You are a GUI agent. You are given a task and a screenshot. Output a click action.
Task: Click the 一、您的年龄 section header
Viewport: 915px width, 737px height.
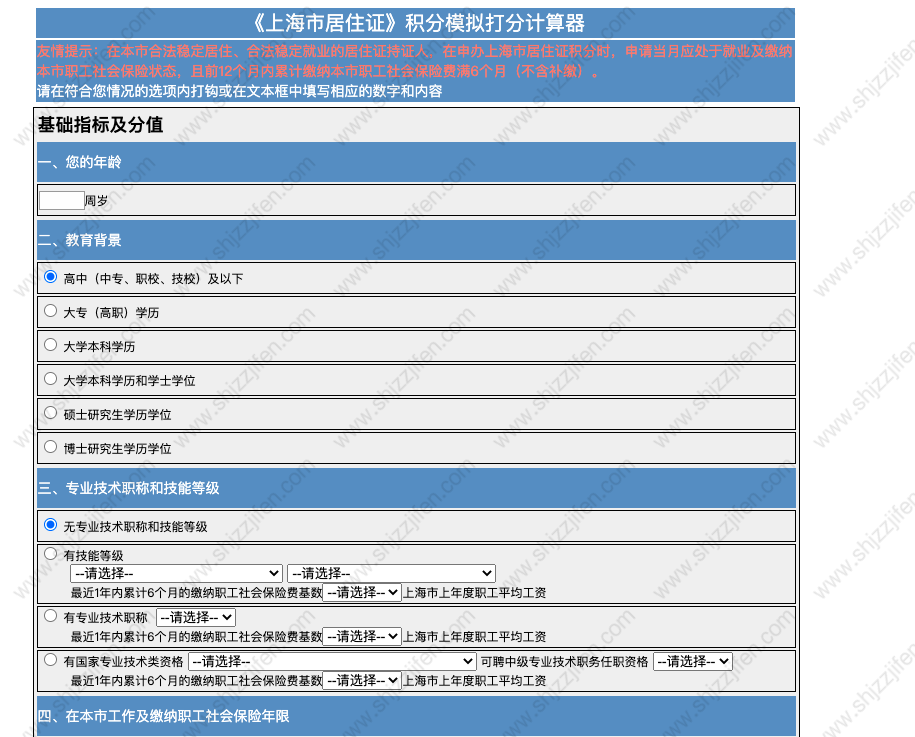click(x=416, y=162)
